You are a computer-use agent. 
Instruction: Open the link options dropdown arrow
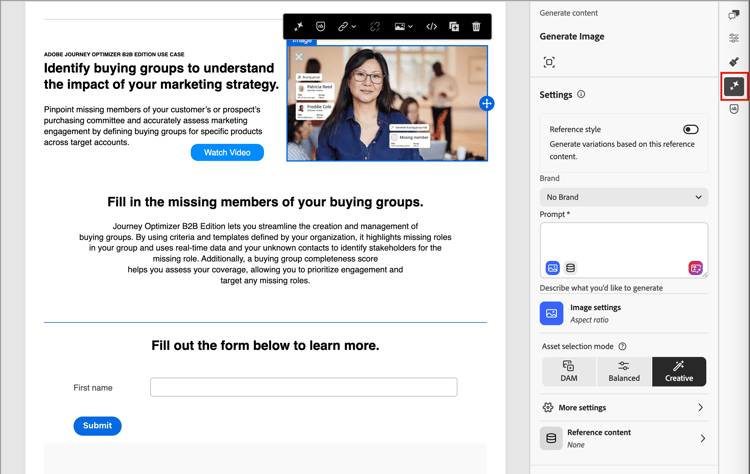pos(354,27)
